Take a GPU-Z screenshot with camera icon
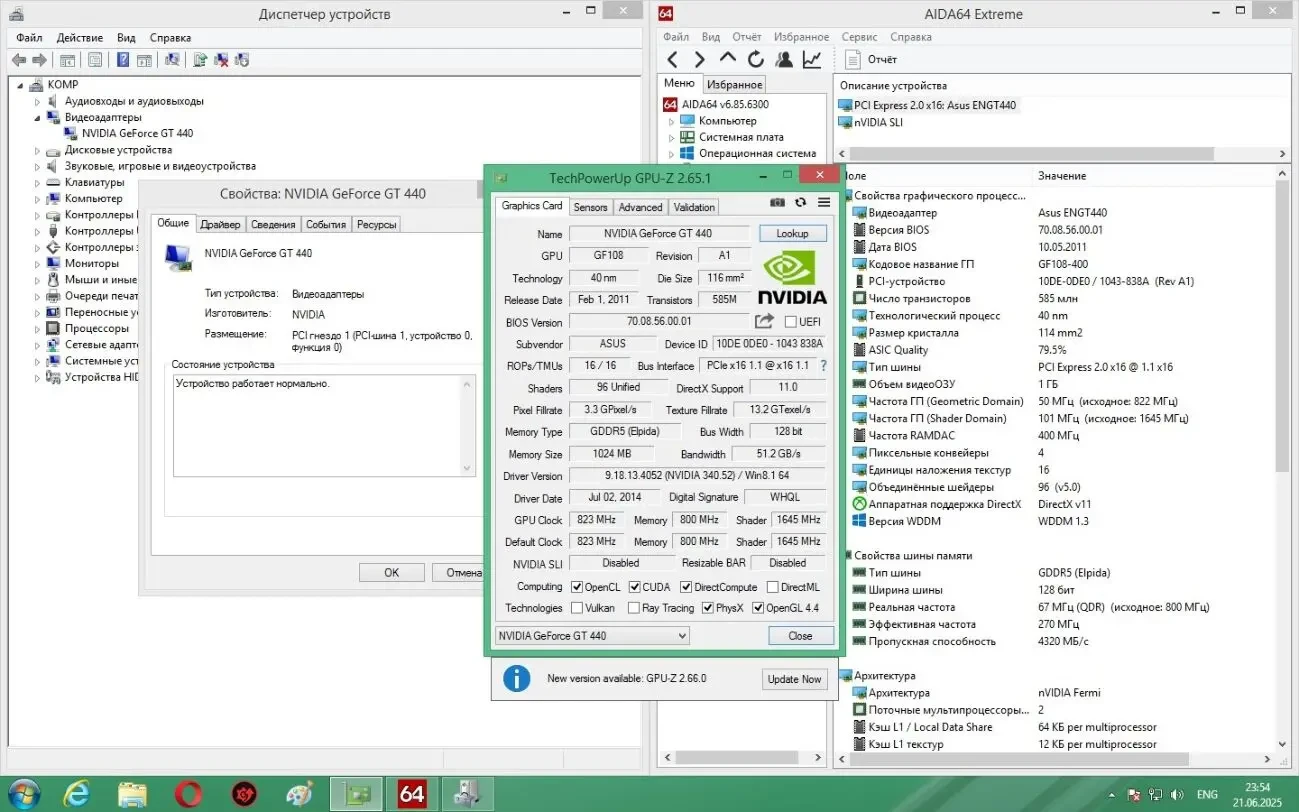Viewport: 1299px width, 812px height. point(778,202)
